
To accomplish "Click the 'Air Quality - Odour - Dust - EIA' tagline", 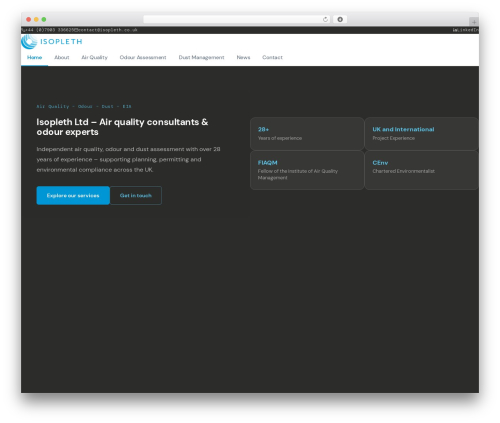I will coord(84,106).
